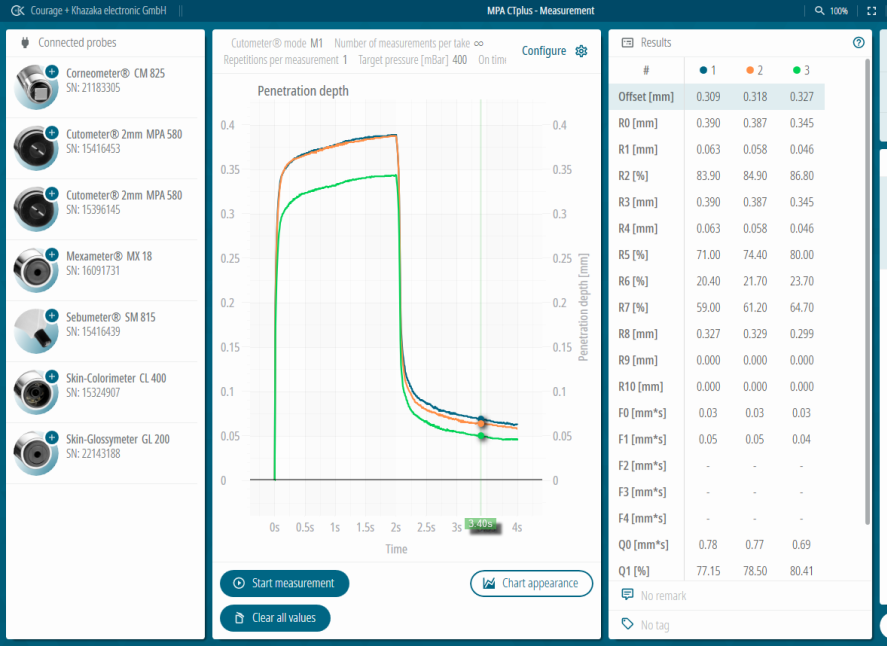Click the Penetration depth chart title
This screenshot has height=646, width=887.
(x=303, y=91)
